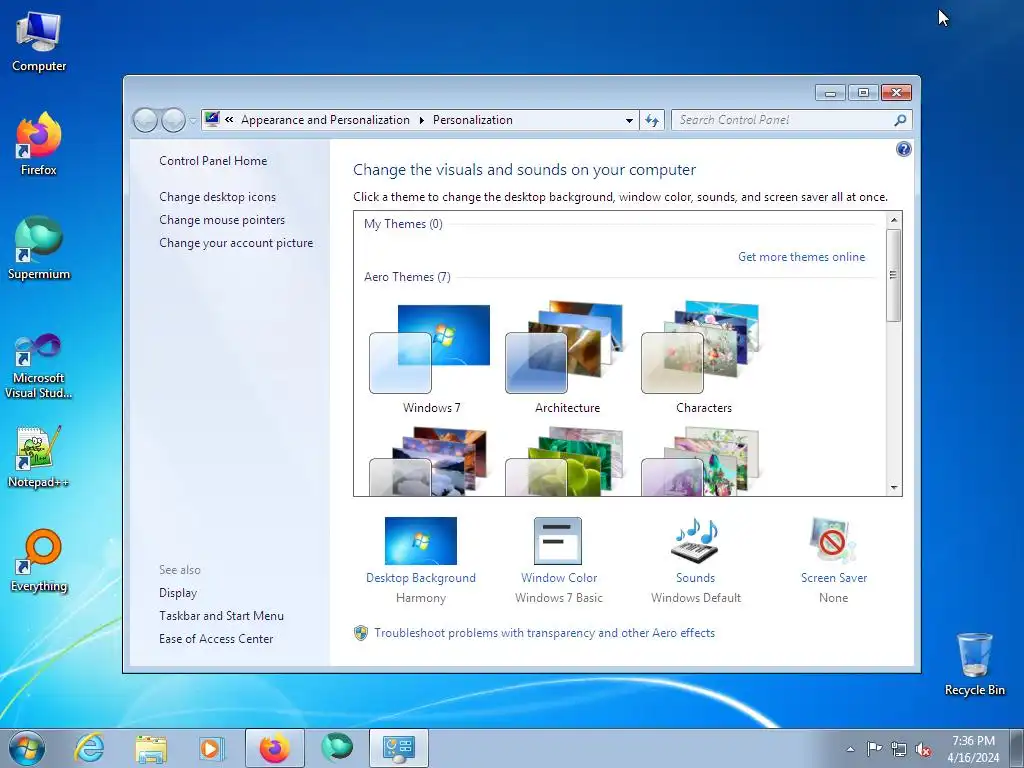Click the theme list scroll down arrow
The height and width of the screenshot is (768, 1024).
coord(893,488)
